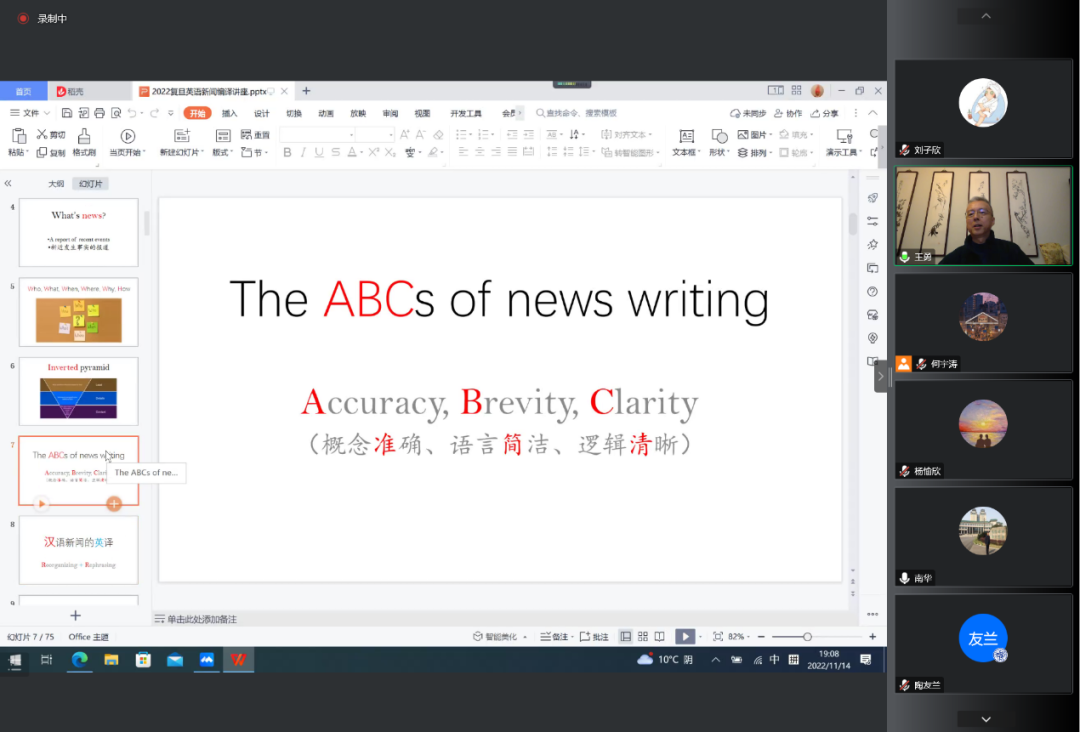Click the Cut (剪切) scissors icon

coord(42,135)
